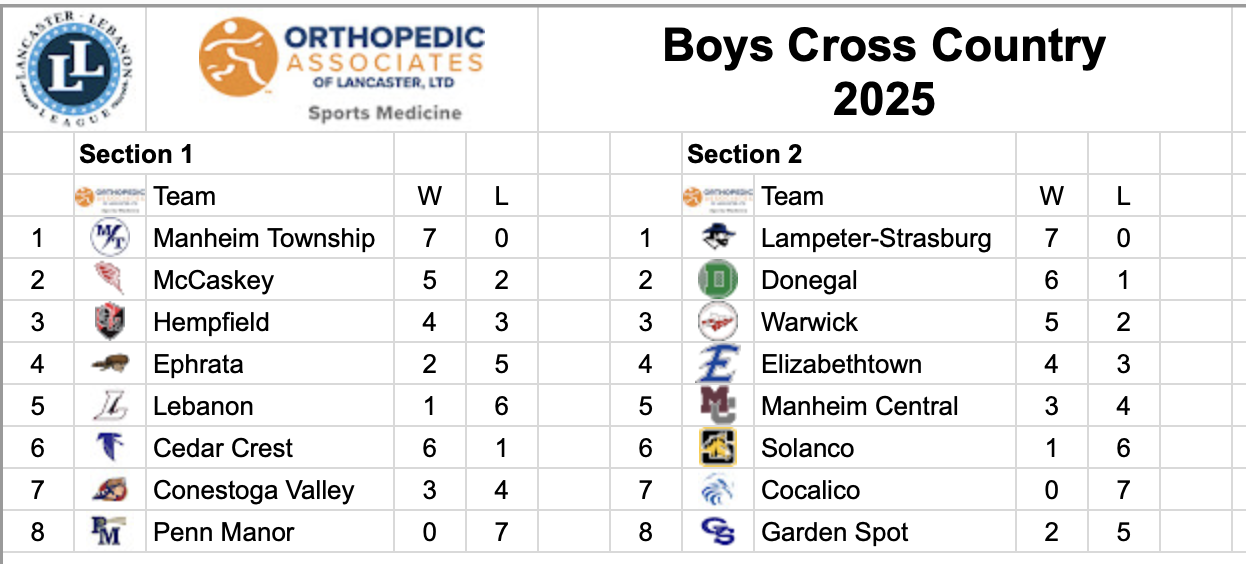Screen dimensions: 1246x564
Task: Select the Boys Cross Country 2025 title
Action: (884, 72)
